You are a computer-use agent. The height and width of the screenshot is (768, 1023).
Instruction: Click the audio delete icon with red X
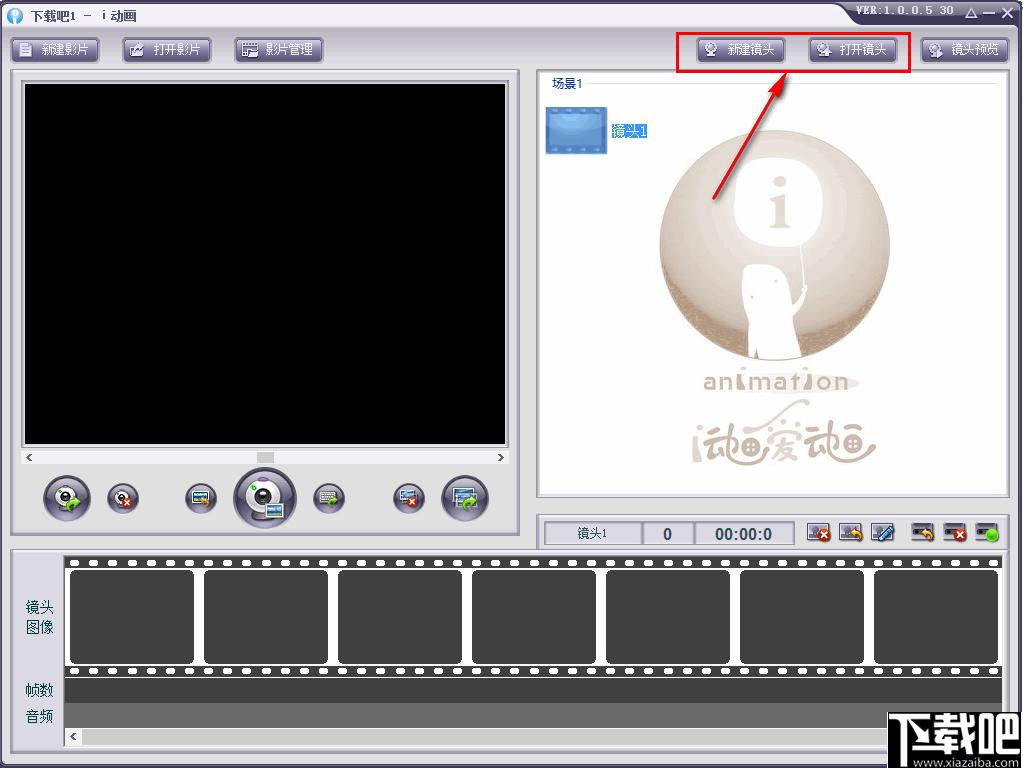[954, 532]
